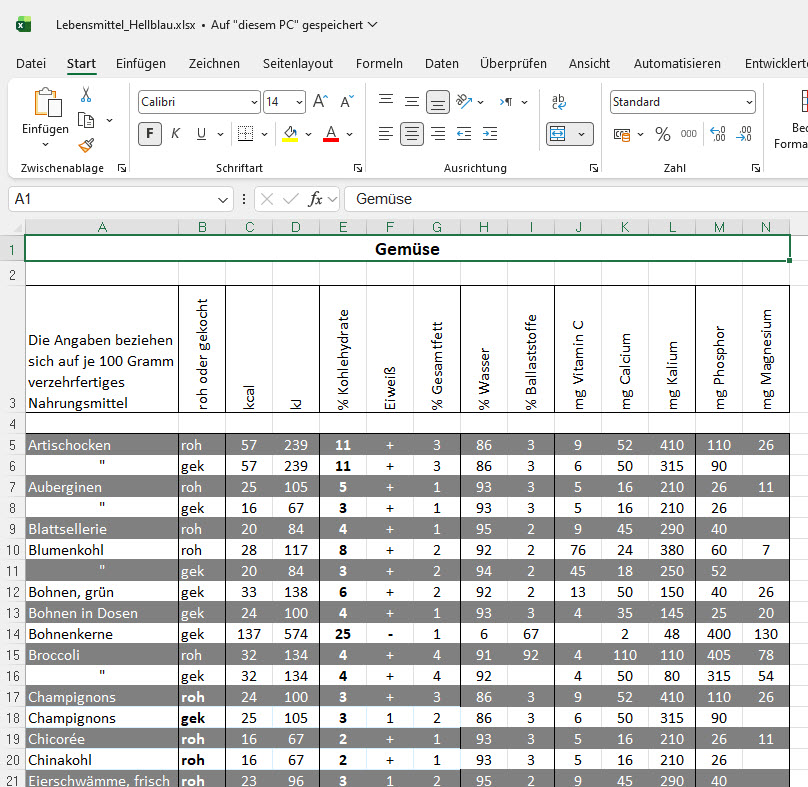808x787 pixels.
Task: Switch to the Seitenlayout tab
Action: [x=297, y=63]
